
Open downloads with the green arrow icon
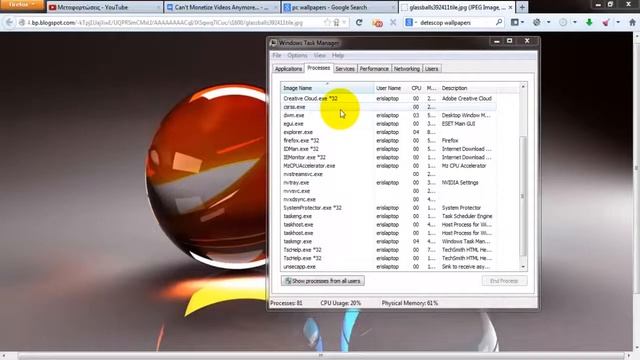589,23
